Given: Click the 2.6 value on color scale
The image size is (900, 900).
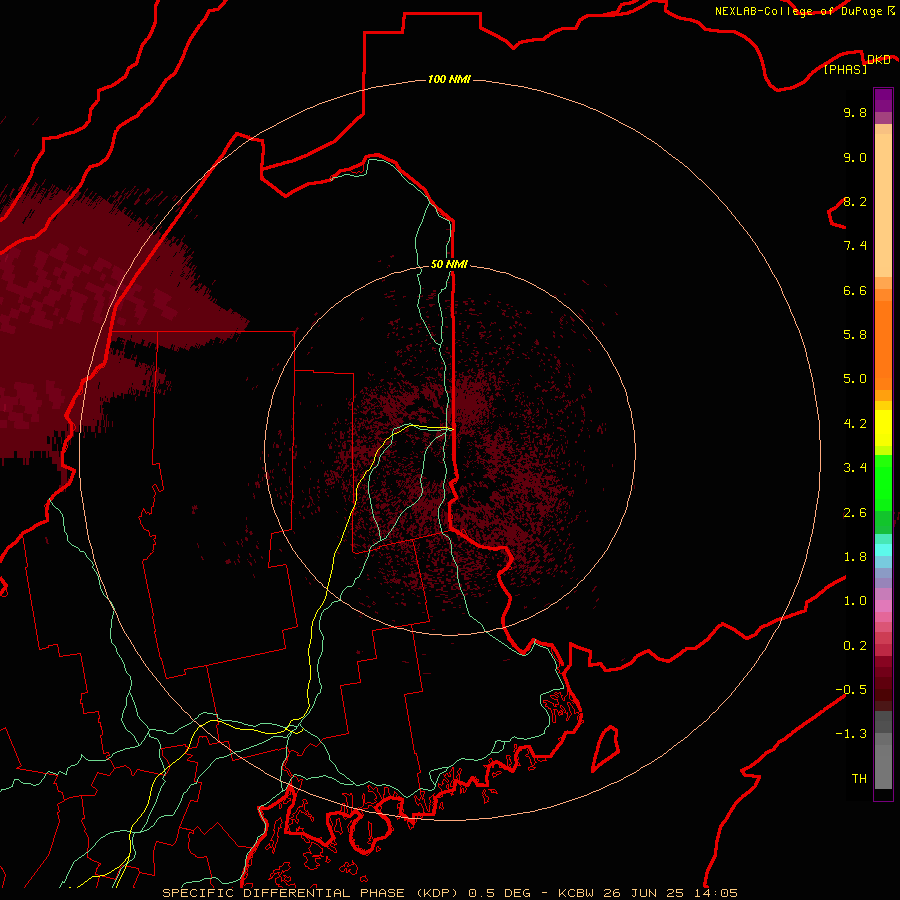Looking at the screenshot, I should (855, 512).
